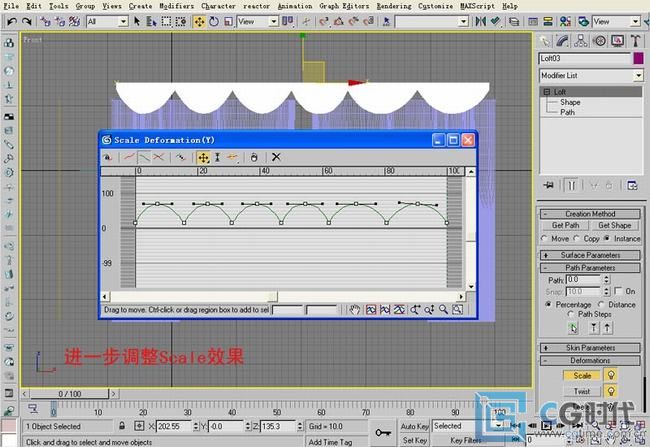This screenshot has height=447, width=650.
Task: Collapse the Path Parameters rollout
Action: [x=590, y=268]
